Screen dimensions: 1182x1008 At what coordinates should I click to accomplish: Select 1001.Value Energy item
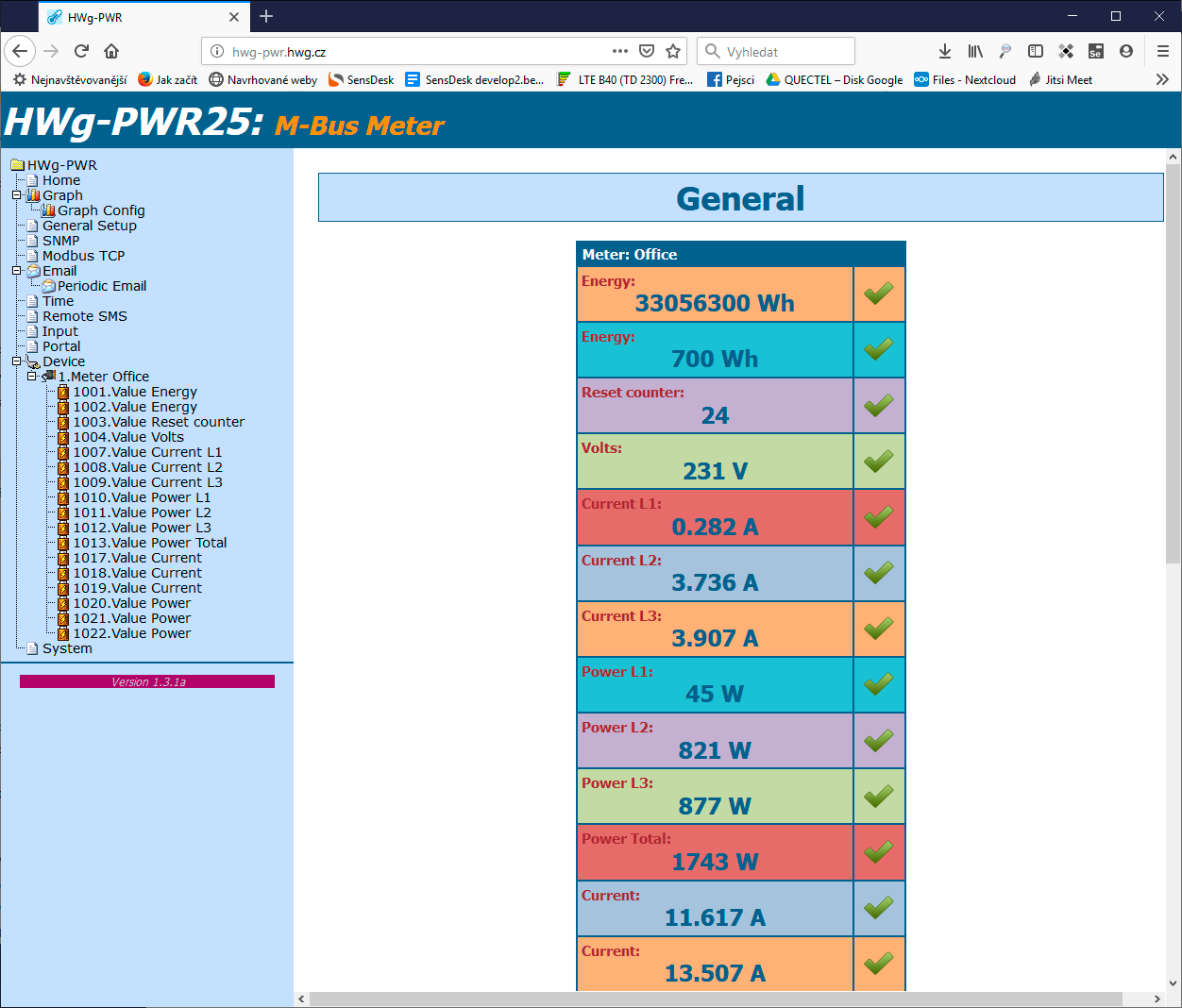(135, 392)
